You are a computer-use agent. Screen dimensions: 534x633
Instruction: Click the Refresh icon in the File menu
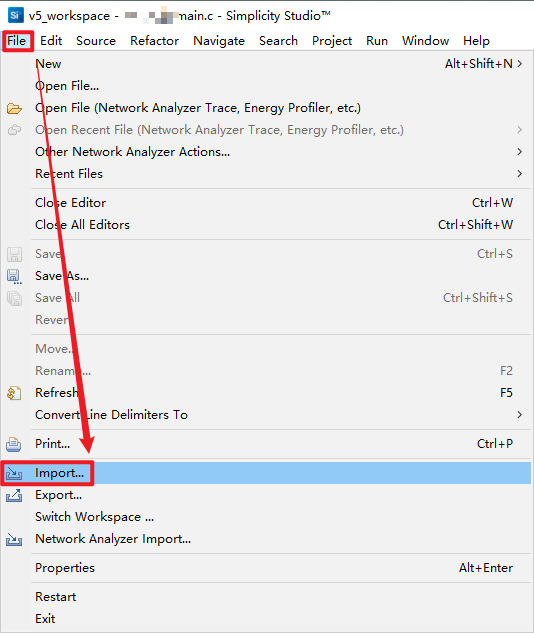pos(14,393)
